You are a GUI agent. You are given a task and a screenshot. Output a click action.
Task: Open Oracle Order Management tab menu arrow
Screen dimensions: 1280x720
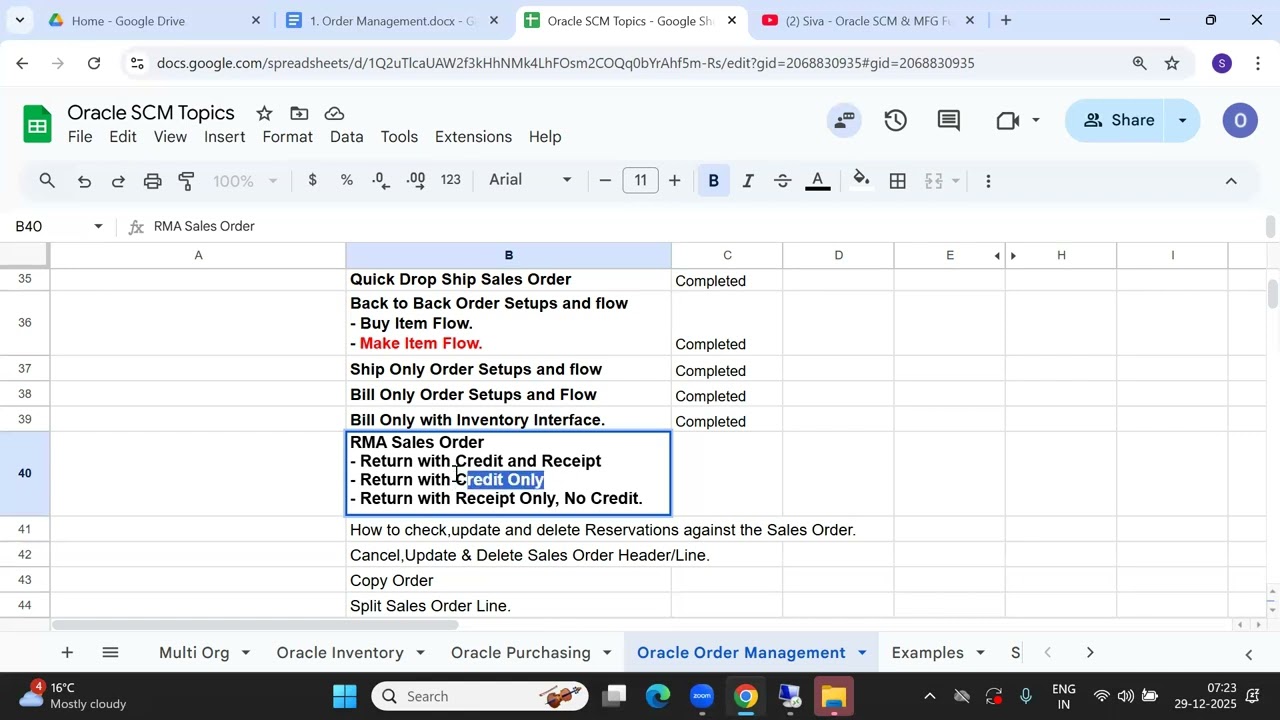click(862, 653)
